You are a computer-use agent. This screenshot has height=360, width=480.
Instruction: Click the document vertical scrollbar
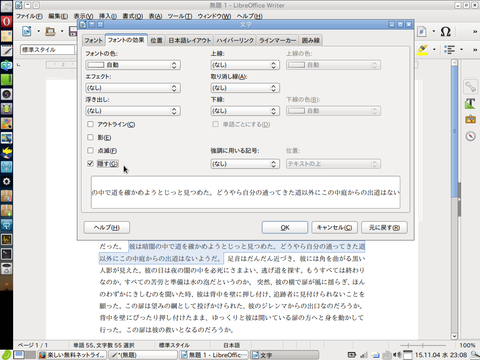(x=454, y=199)
